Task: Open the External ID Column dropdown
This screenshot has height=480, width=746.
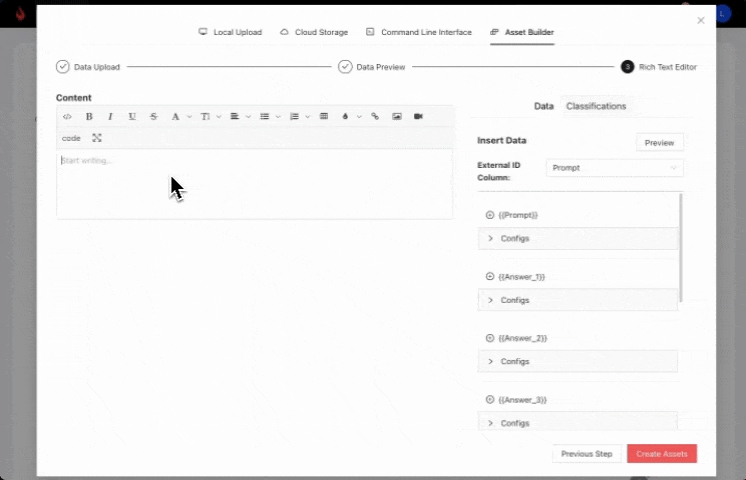Action: click(614, 168)
